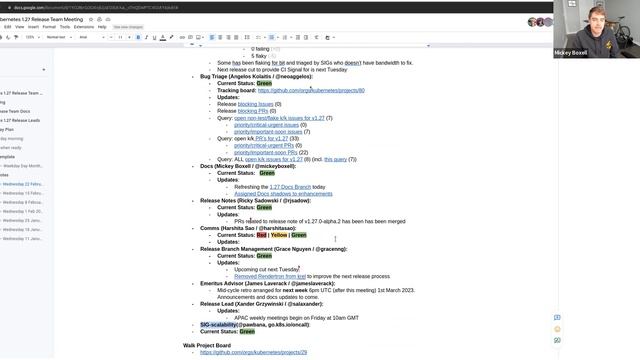The image size is (640, 360).
Task: Open the Format menu
Action: pos(49,27)
